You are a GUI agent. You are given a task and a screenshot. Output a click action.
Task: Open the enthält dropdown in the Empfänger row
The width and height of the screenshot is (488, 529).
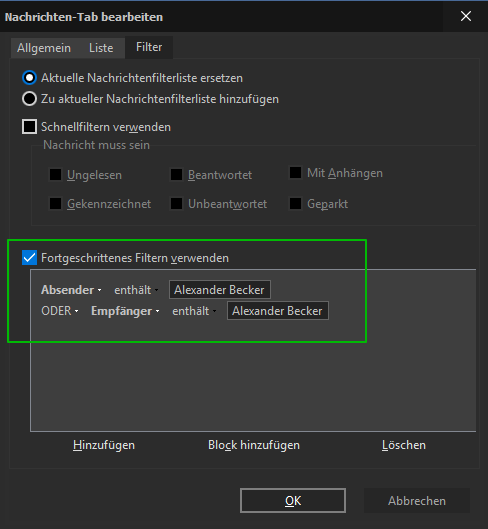(x=194, y=311)
